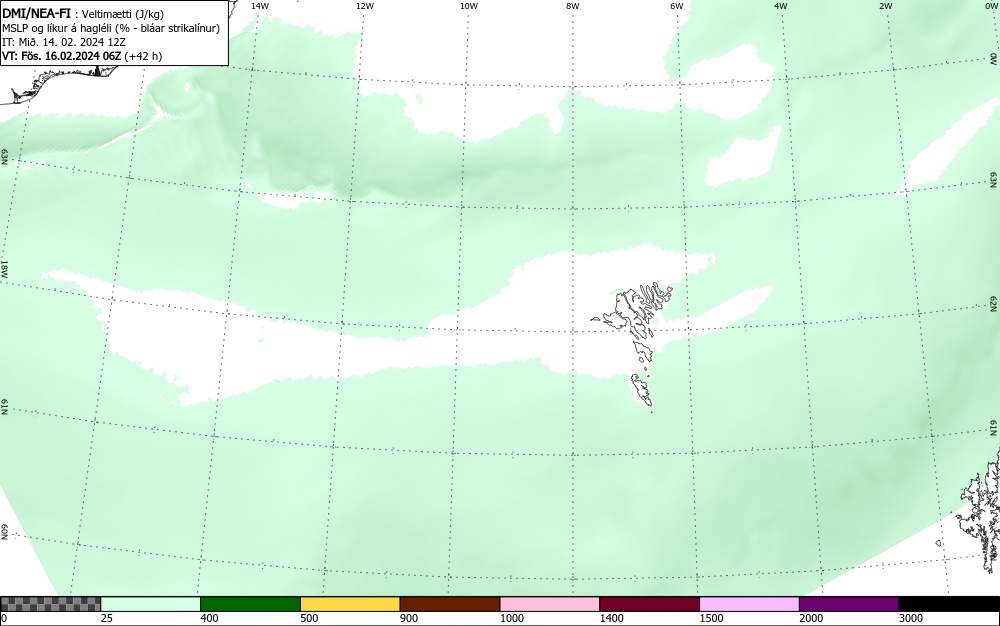The width and height of the screenshot is (1000, 626).
Task: Click the 18W label on left edge
Action: [x=4, y=268]
